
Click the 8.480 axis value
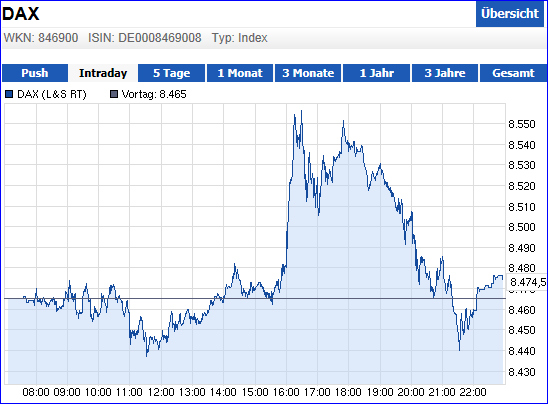[522, 268]
